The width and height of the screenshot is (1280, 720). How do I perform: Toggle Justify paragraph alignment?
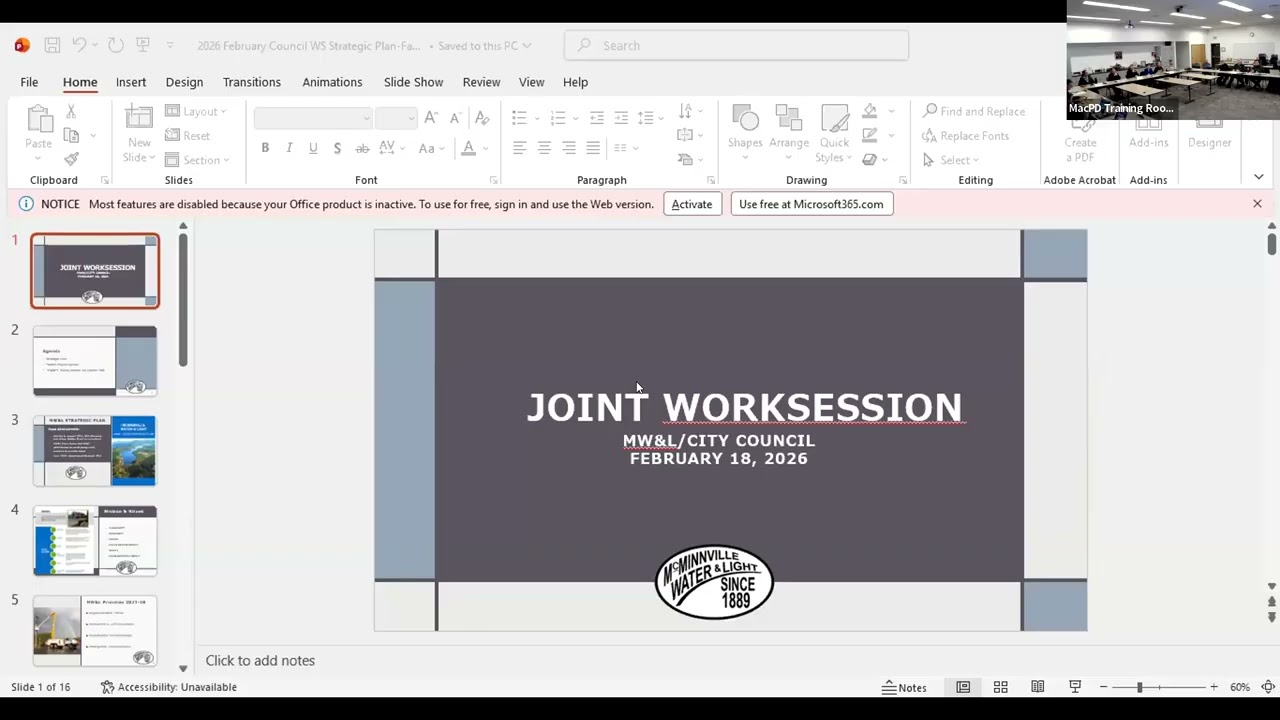(x=593, y=148)
